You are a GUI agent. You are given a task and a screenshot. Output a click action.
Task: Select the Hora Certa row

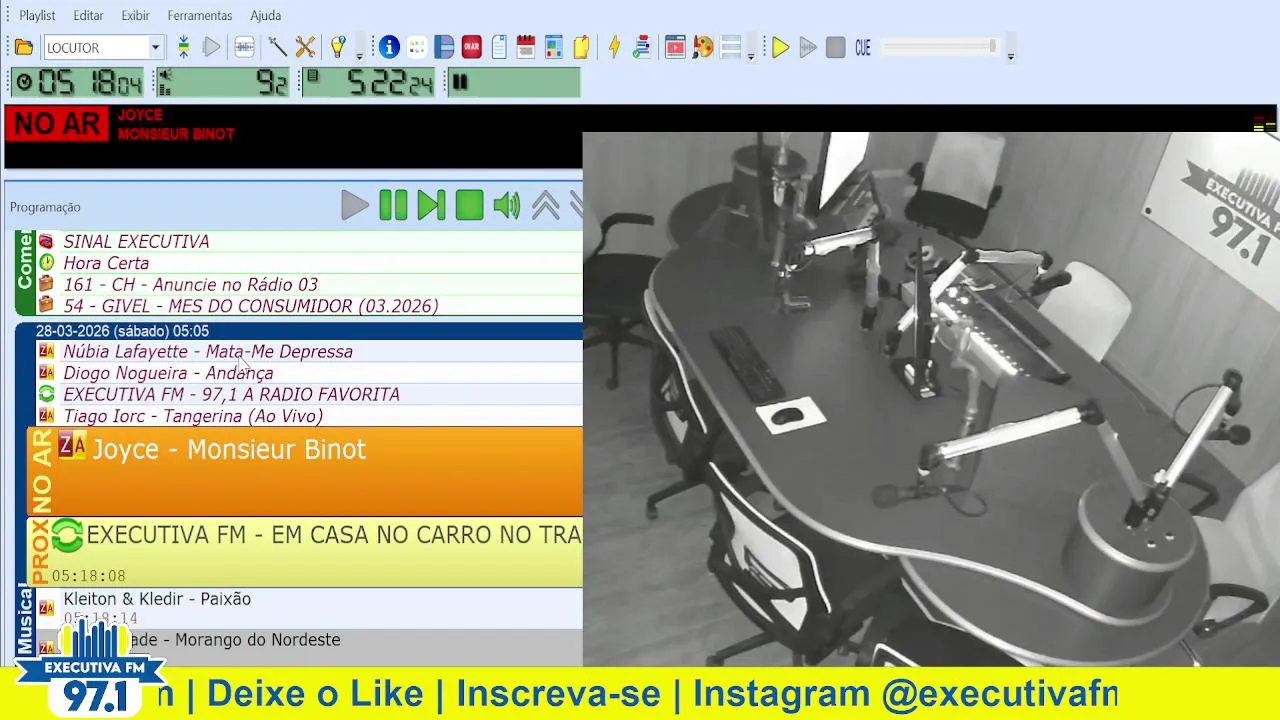pyautogui.click(x=309, y=263)
